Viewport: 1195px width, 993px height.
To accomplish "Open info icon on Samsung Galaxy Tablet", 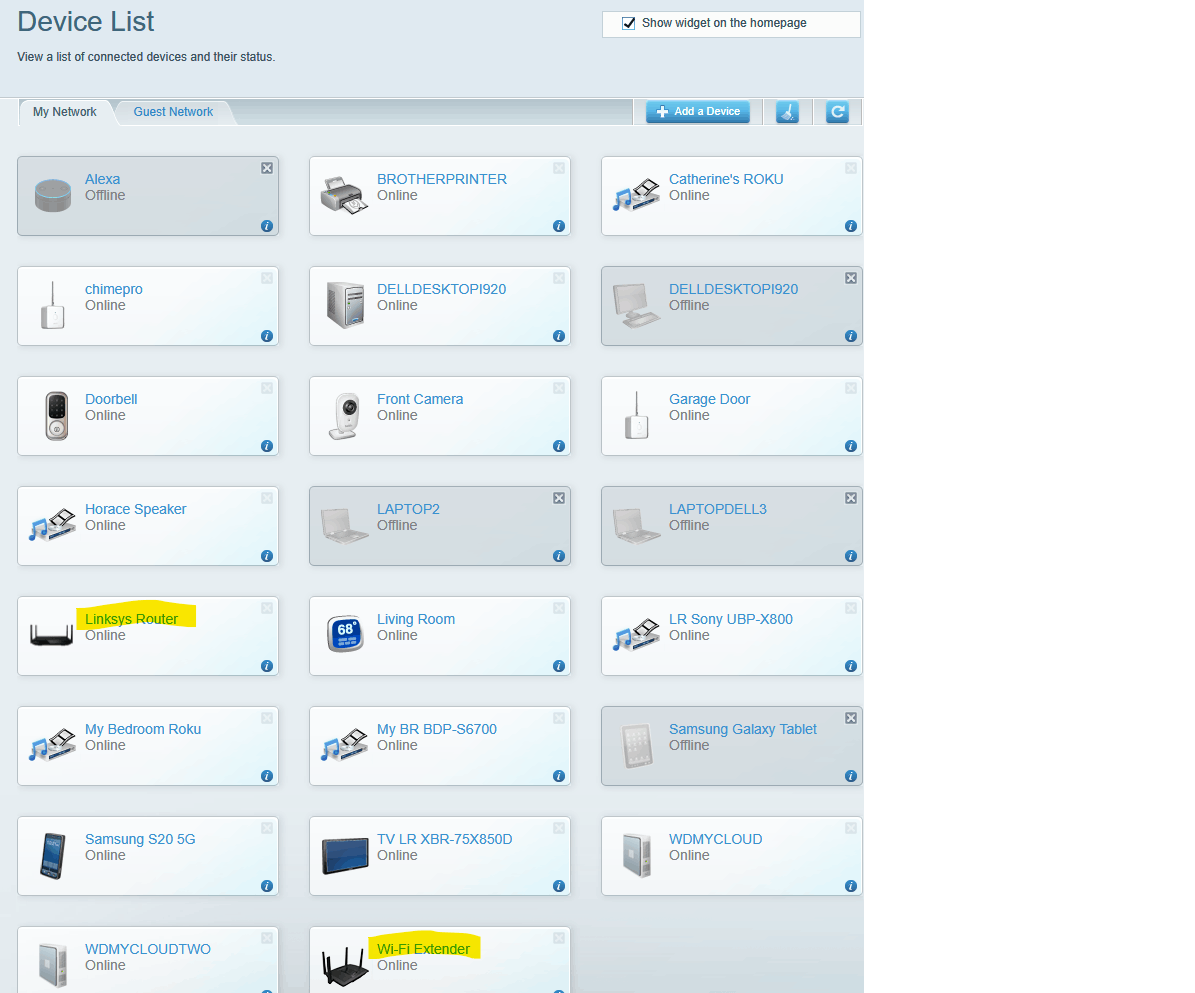I will point(851,777).
